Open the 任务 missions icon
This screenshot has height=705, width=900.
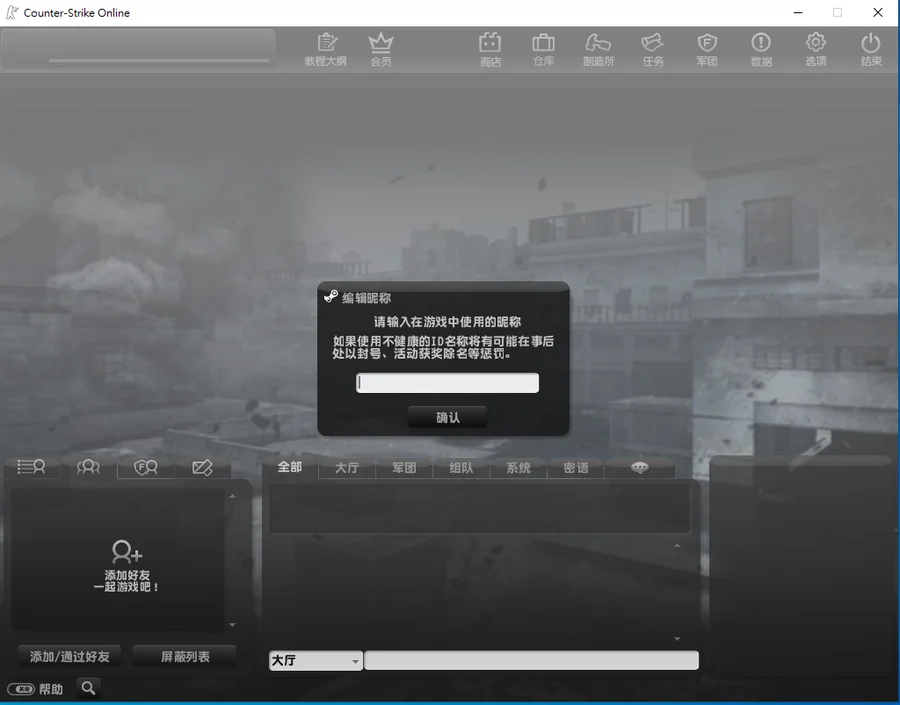pos(653,49)
